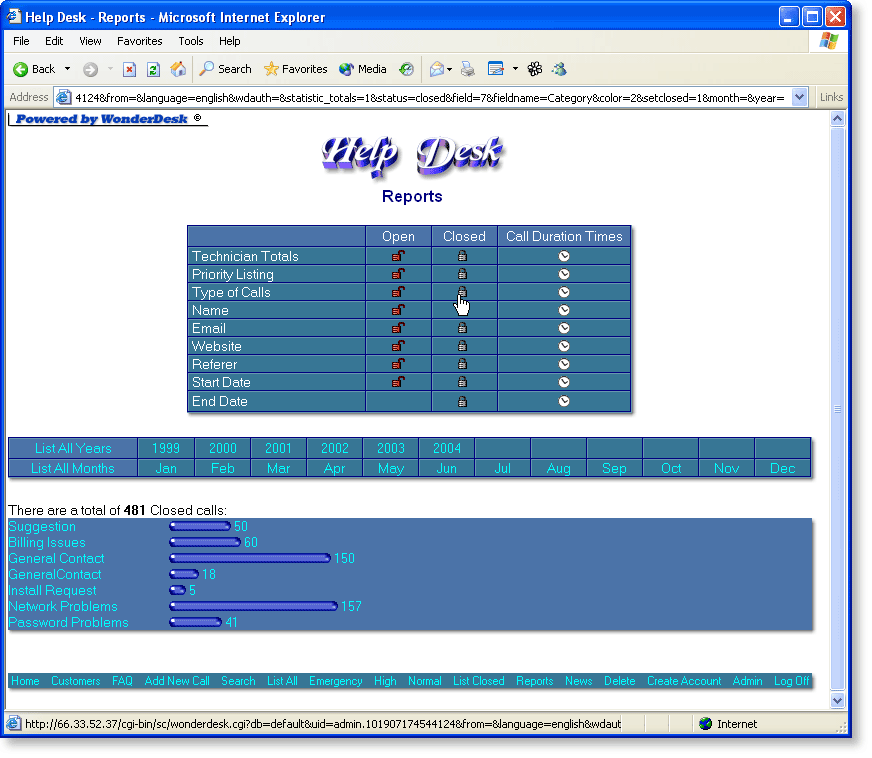Click the Refresh toolbar icon
872x758 pixels.
click(x=153, y=69)
